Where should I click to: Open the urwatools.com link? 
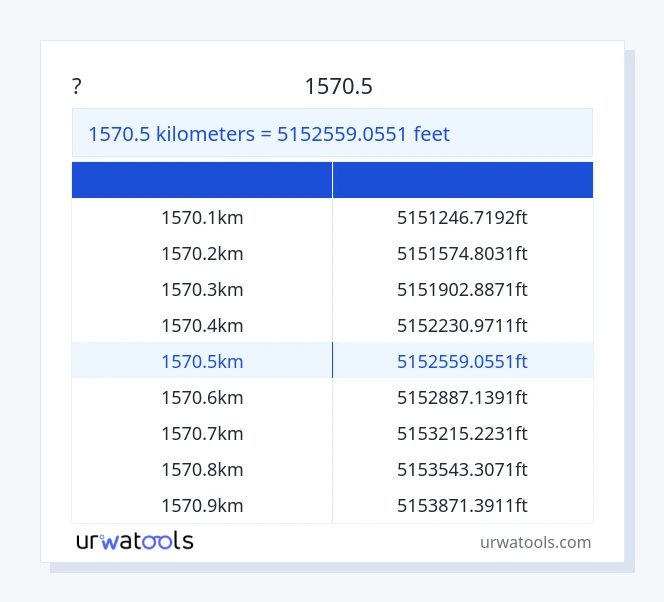pyautogui.click(x=535, y=542)
